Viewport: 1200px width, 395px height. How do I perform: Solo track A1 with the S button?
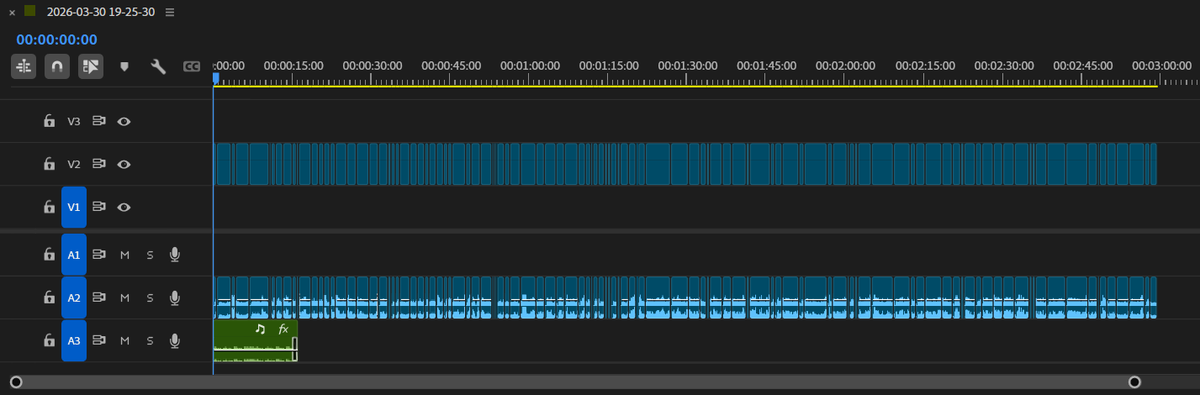pos(150,254)
